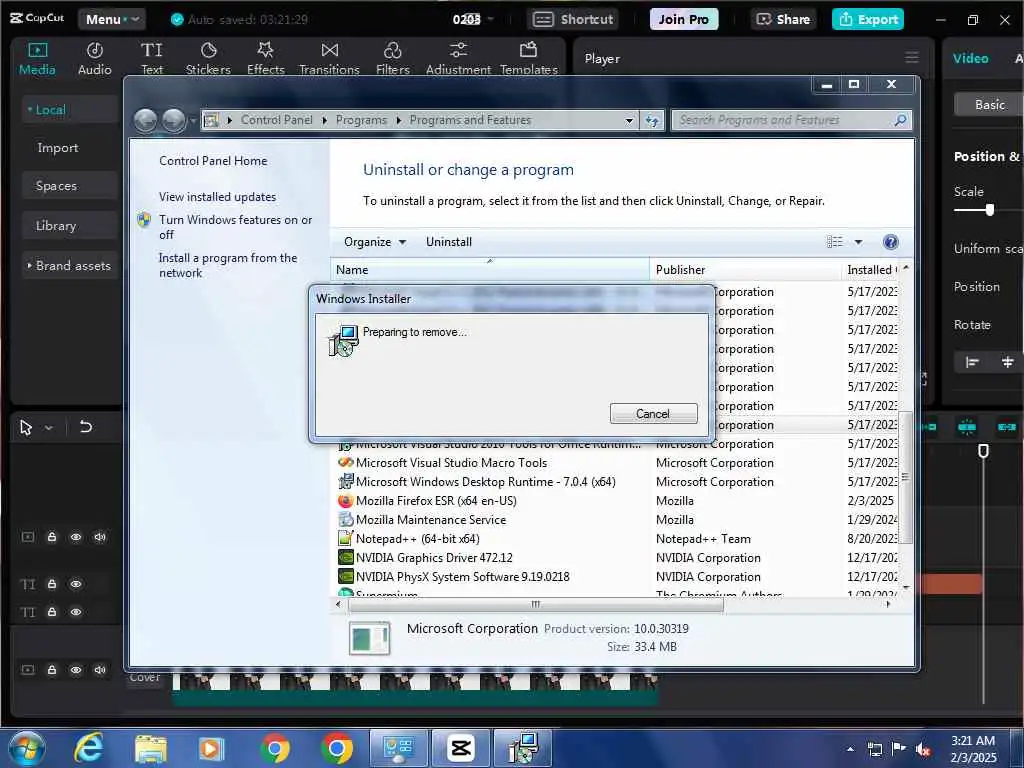This screenshot has height=768, width=1024.
Task: Open the Templates tab in CapCut
Action: coord(529,59)
